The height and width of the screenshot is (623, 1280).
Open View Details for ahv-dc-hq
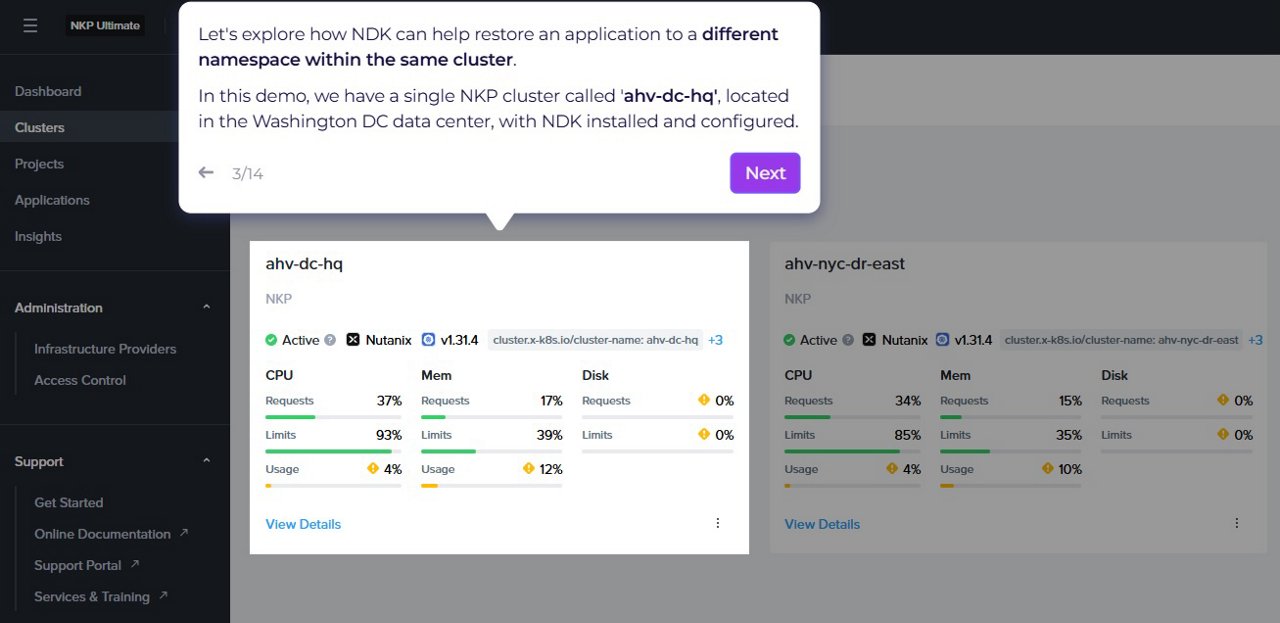(303, 524)
